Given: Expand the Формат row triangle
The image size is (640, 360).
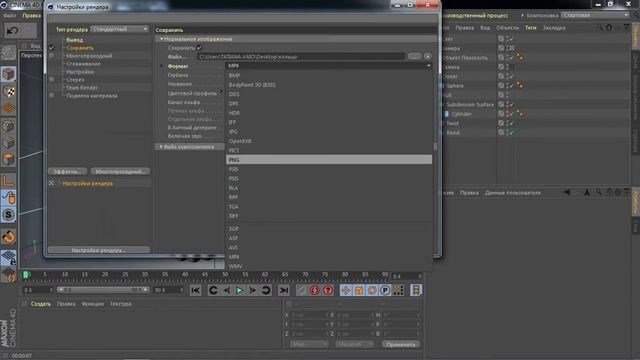Looking at the screenshot, I should (x=162, y=66).
